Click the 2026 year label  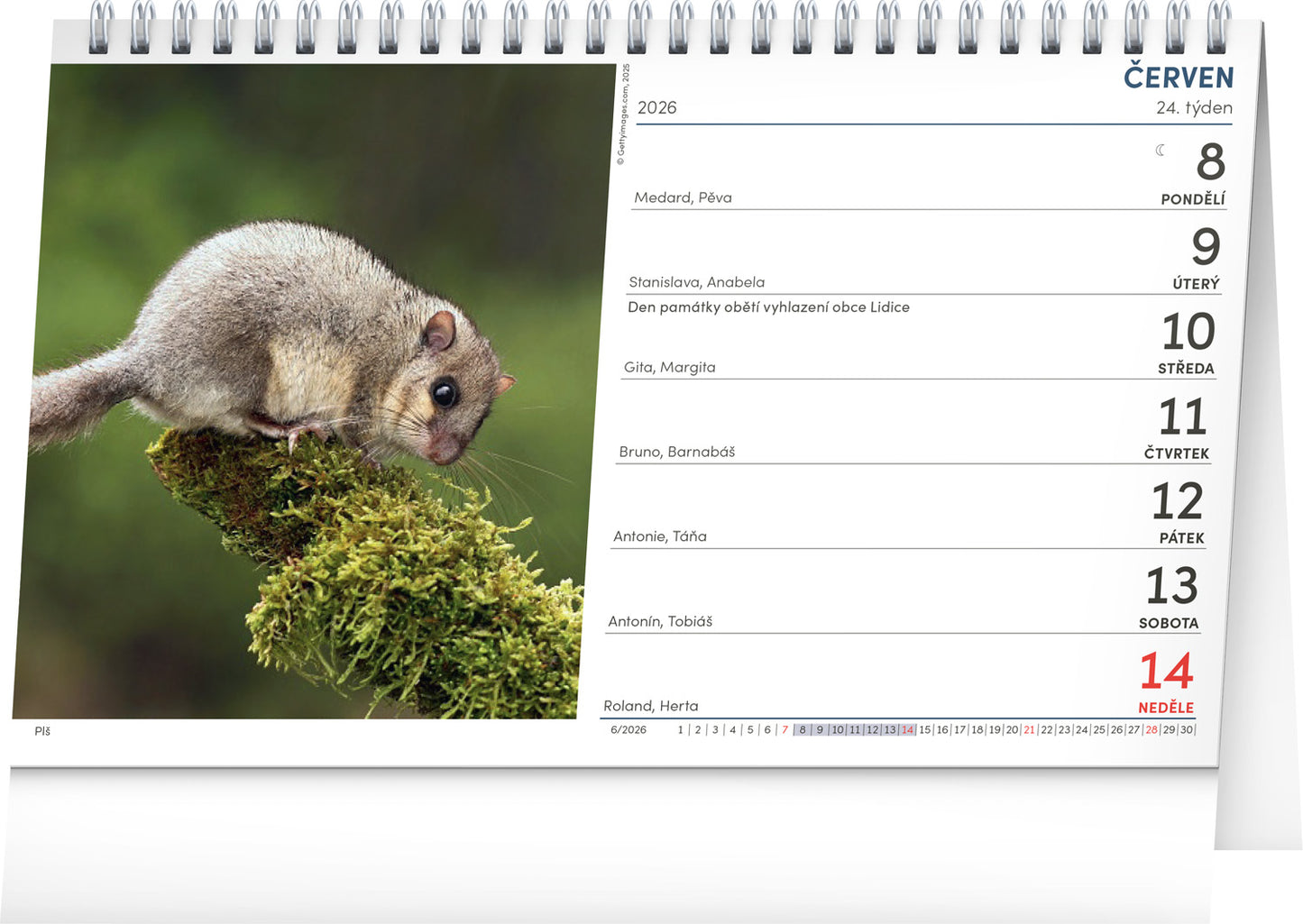point(656,108)
